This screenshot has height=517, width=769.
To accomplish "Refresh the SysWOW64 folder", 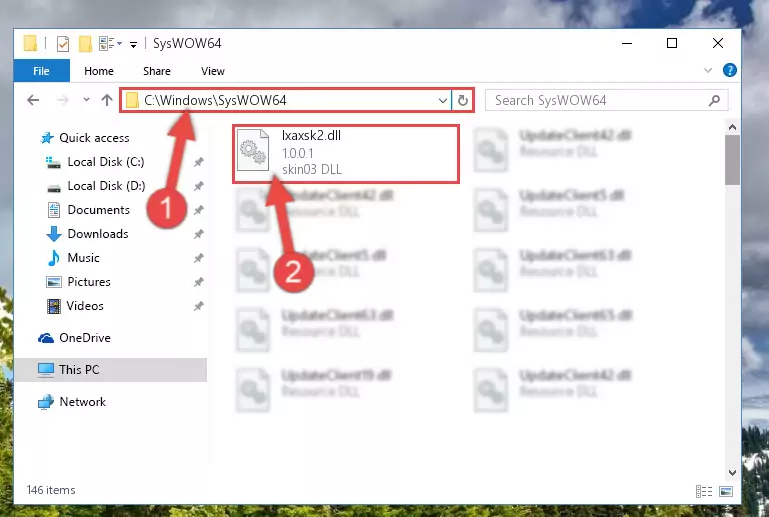I will click(x=462, y=101).
